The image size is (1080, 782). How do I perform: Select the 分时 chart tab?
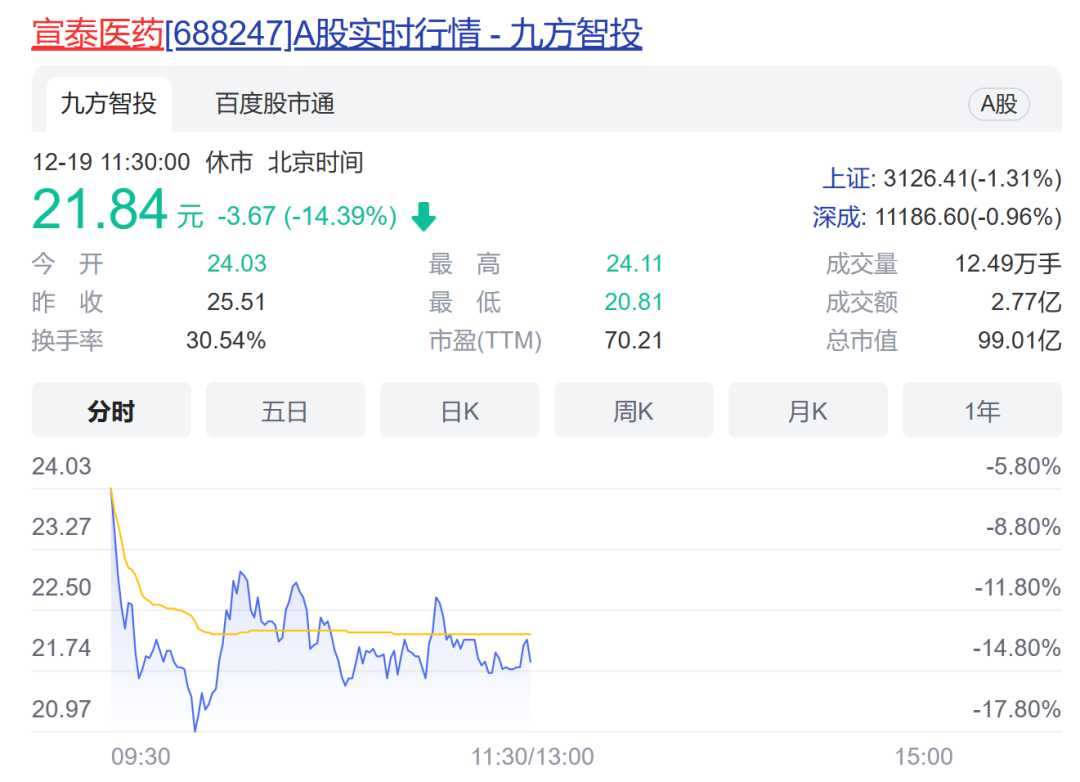click(x=112, y=411)
